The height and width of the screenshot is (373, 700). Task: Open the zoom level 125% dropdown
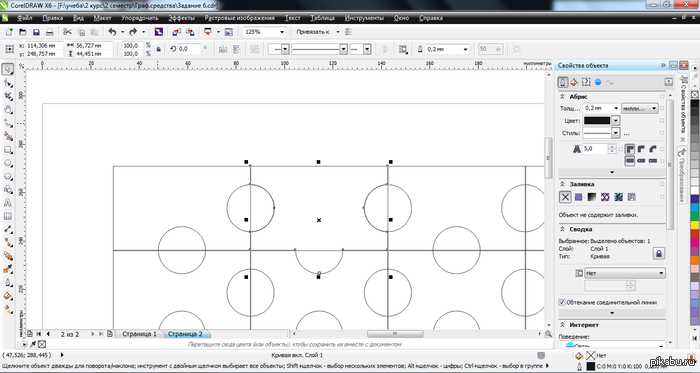point(282,32)
